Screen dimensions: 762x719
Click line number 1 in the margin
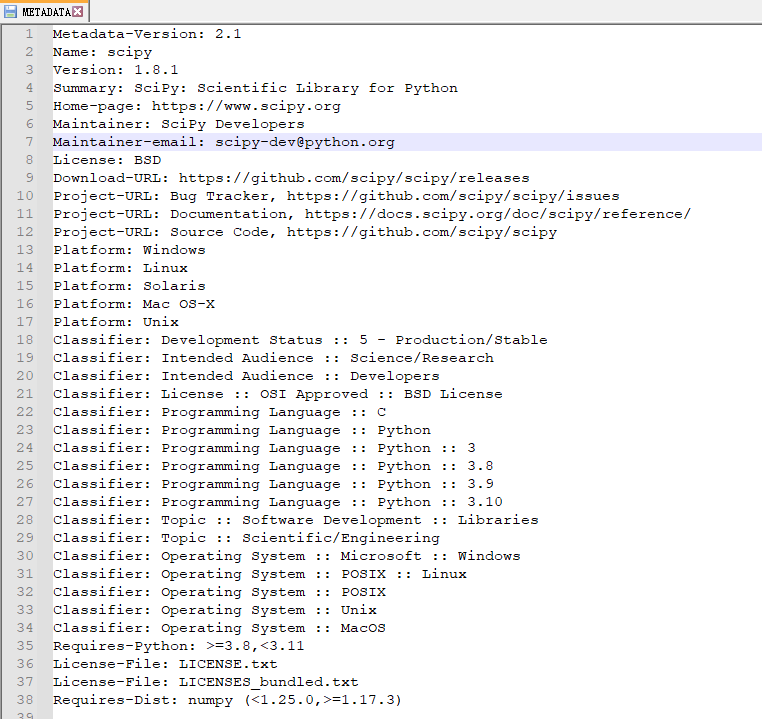[29, 34]
